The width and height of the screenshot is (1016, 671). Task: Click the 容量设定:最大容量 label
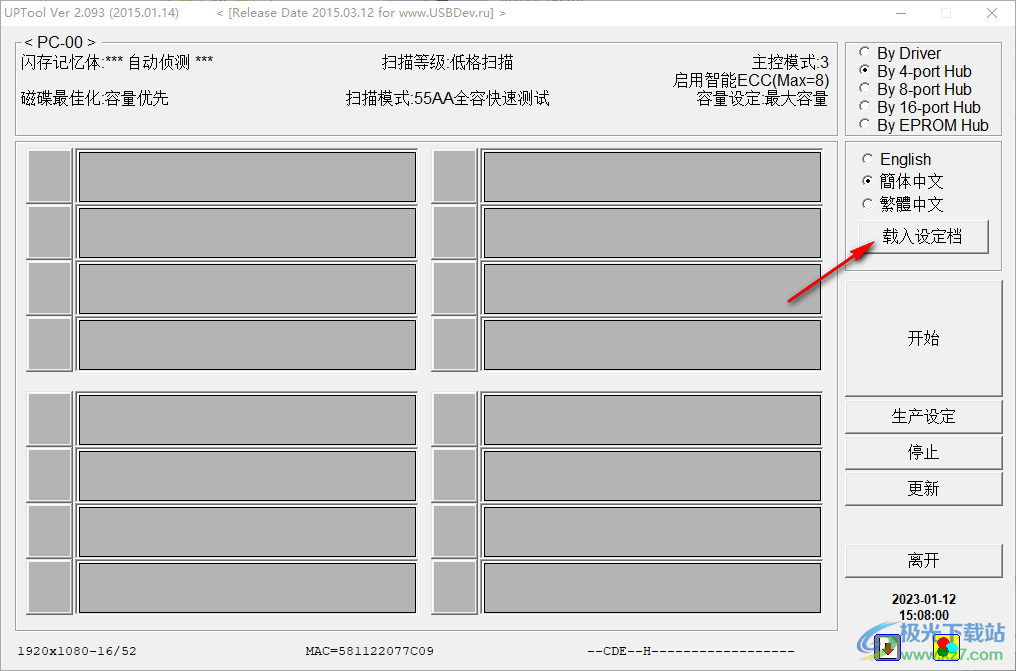763,98
